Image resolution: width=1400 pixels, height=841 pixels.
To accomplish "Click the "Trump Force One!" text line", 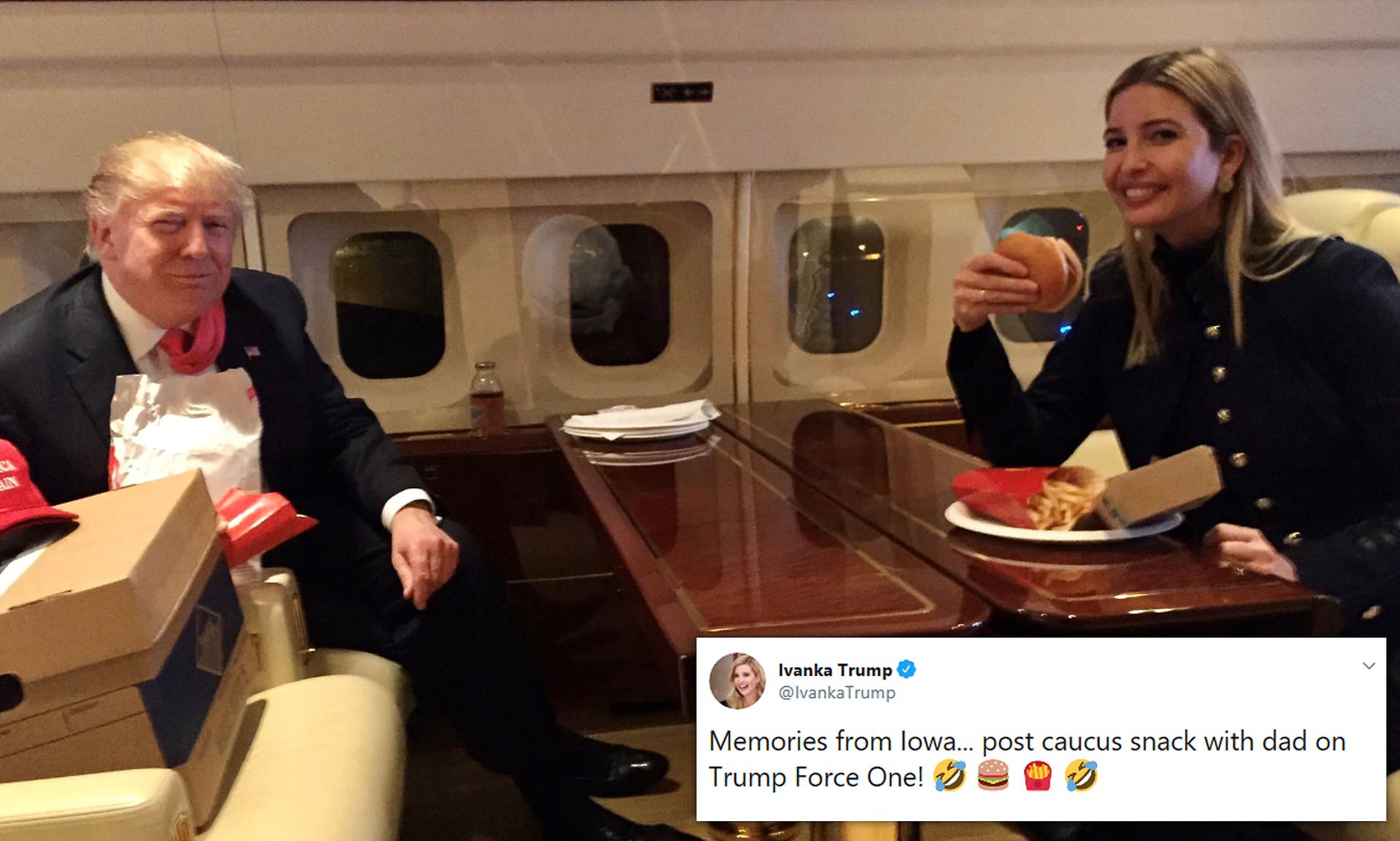I will click(816, 776).
